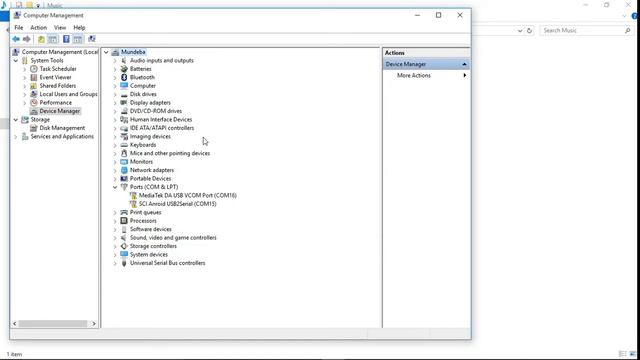Open the address bar dropdown in Explorer window
640x360 pixels.
point(520,31)
